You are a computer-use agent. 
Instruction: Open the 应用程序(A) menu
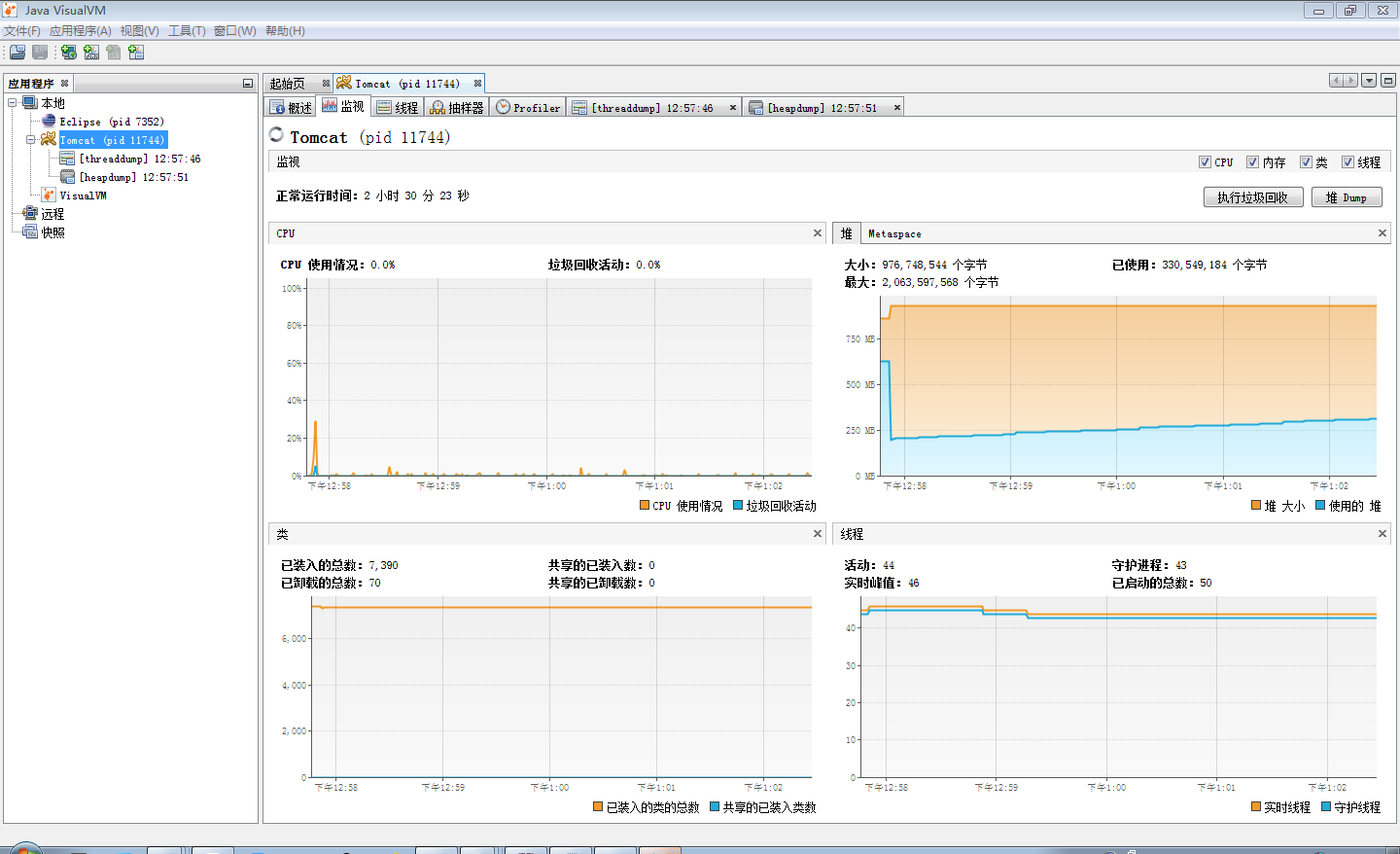pyautogui.click(x=81, y=31)
